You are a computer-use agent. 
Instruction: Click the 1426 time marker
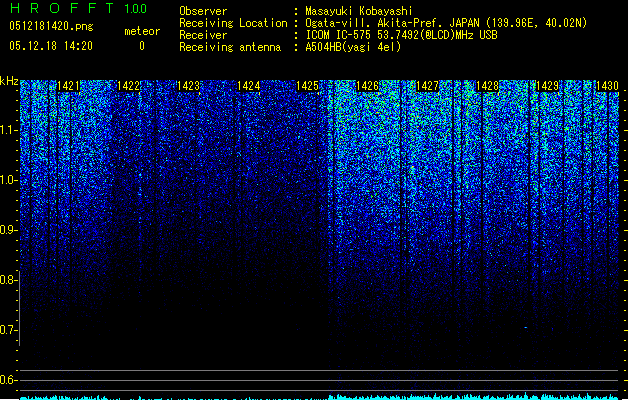pyautogui.click(x=367, y=86)
